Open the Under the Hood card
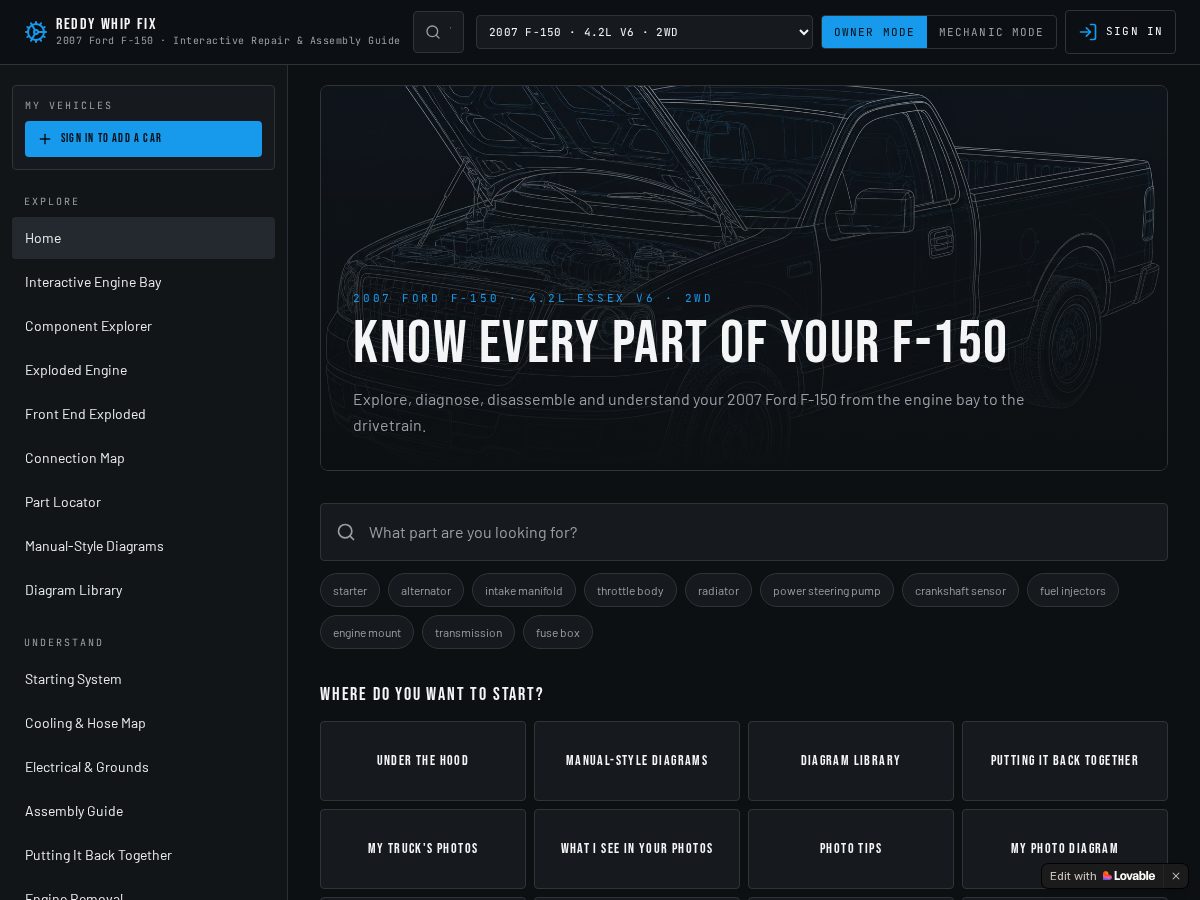The width and height of the screenshot is (1200, 900). [x=423, y=761]
